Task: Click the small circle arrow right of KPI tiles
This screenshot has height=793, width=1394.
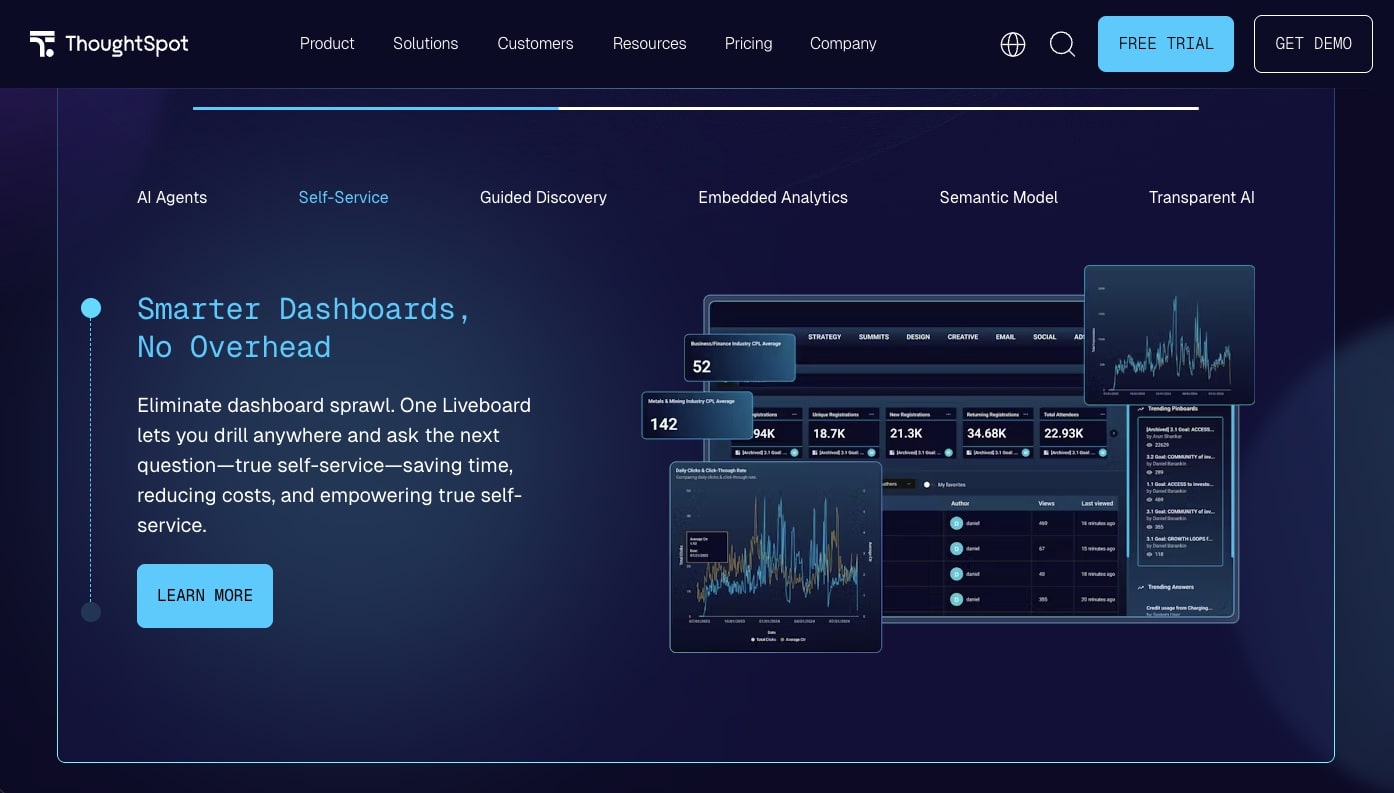Action: pyautogui.click(x=1114, y=433)
